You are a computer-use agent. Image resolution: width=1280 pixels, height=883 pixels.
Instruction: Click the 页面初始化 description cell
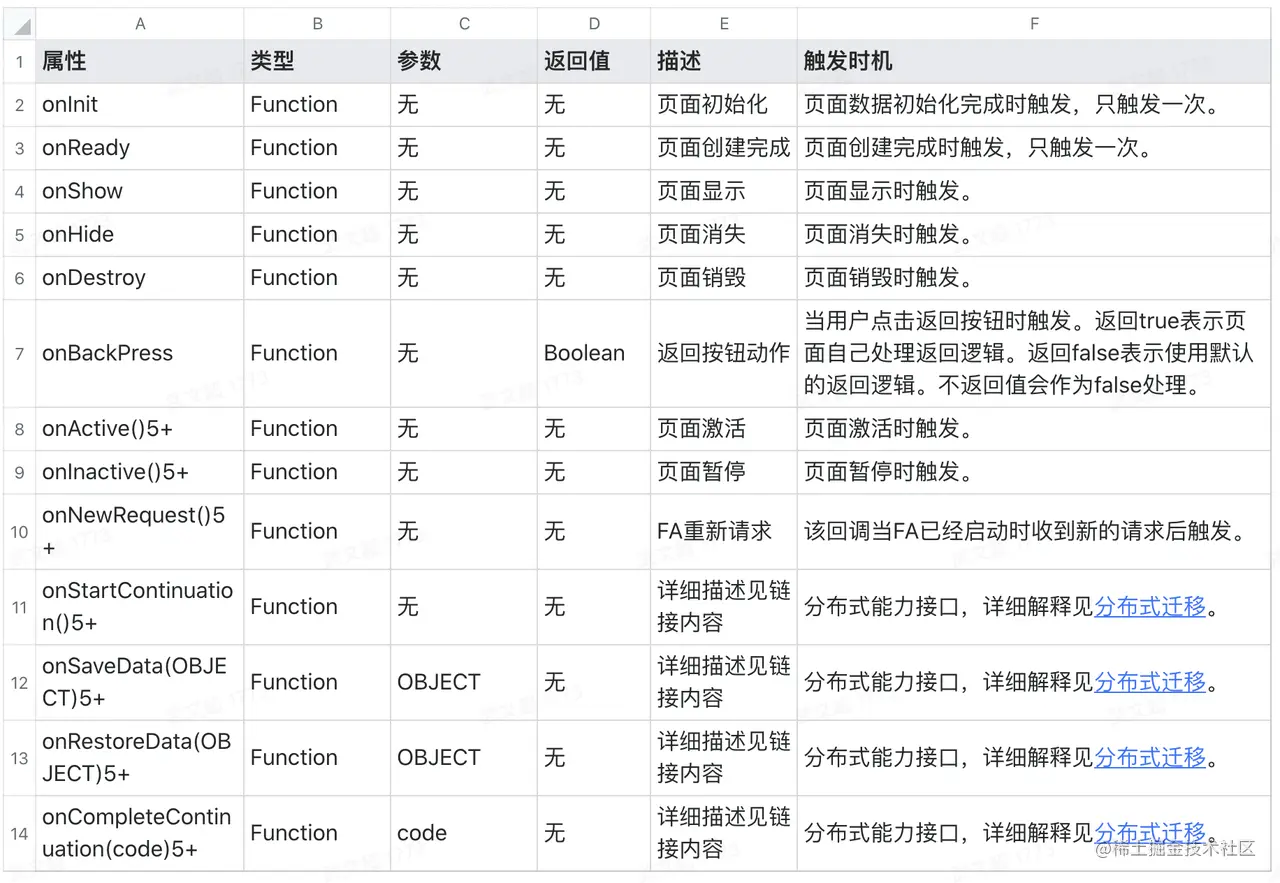724,105
